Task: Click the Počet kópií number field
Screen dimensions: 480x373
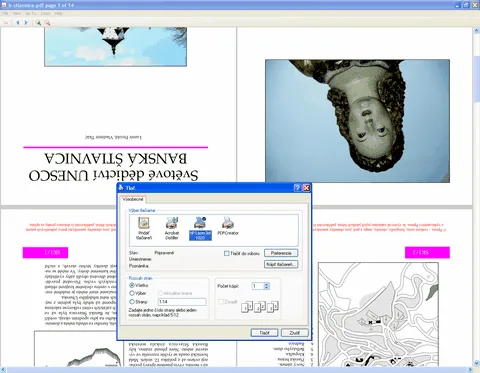Action: pyautogui.click(x=258, y=286)
